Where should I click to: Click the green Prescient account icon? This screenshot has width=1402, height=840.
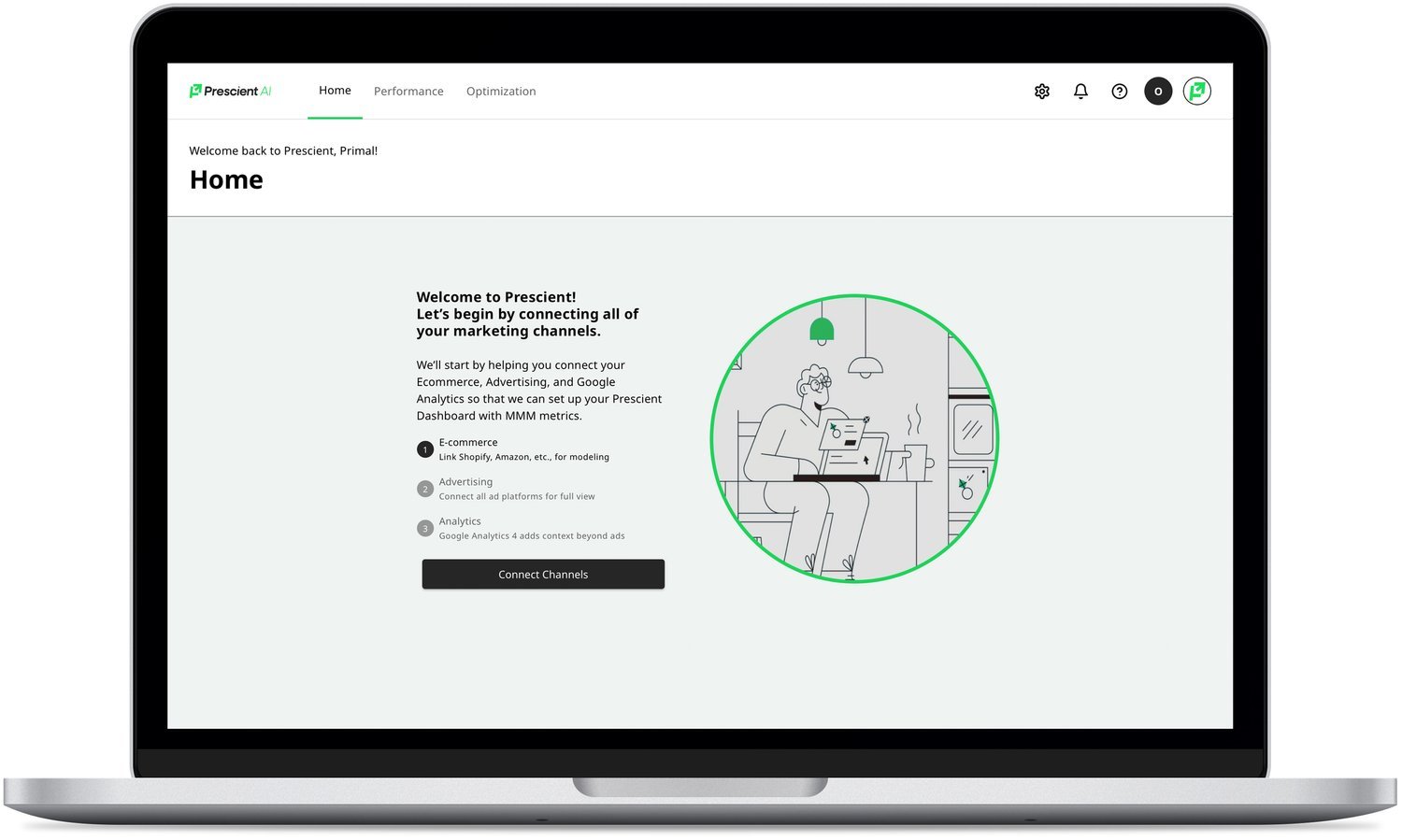click(x=1197, y=91)
